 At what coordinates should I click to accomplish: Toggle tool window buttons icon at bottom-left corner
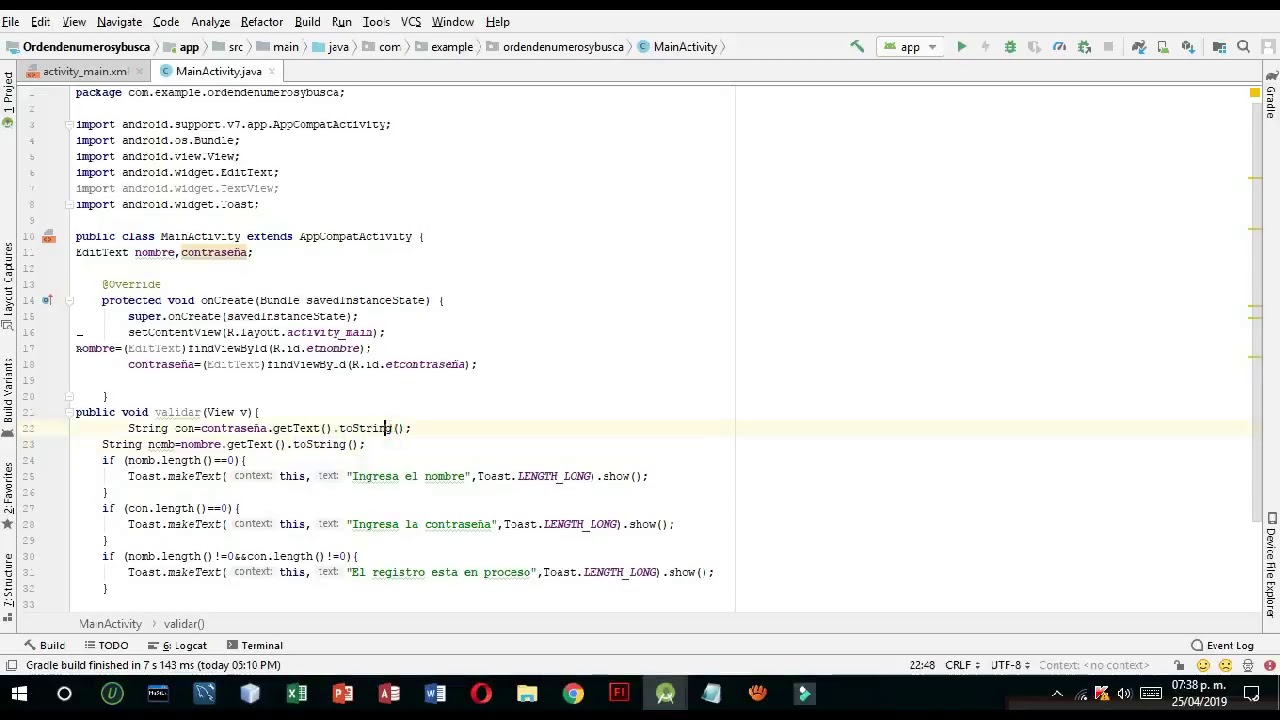10,665
